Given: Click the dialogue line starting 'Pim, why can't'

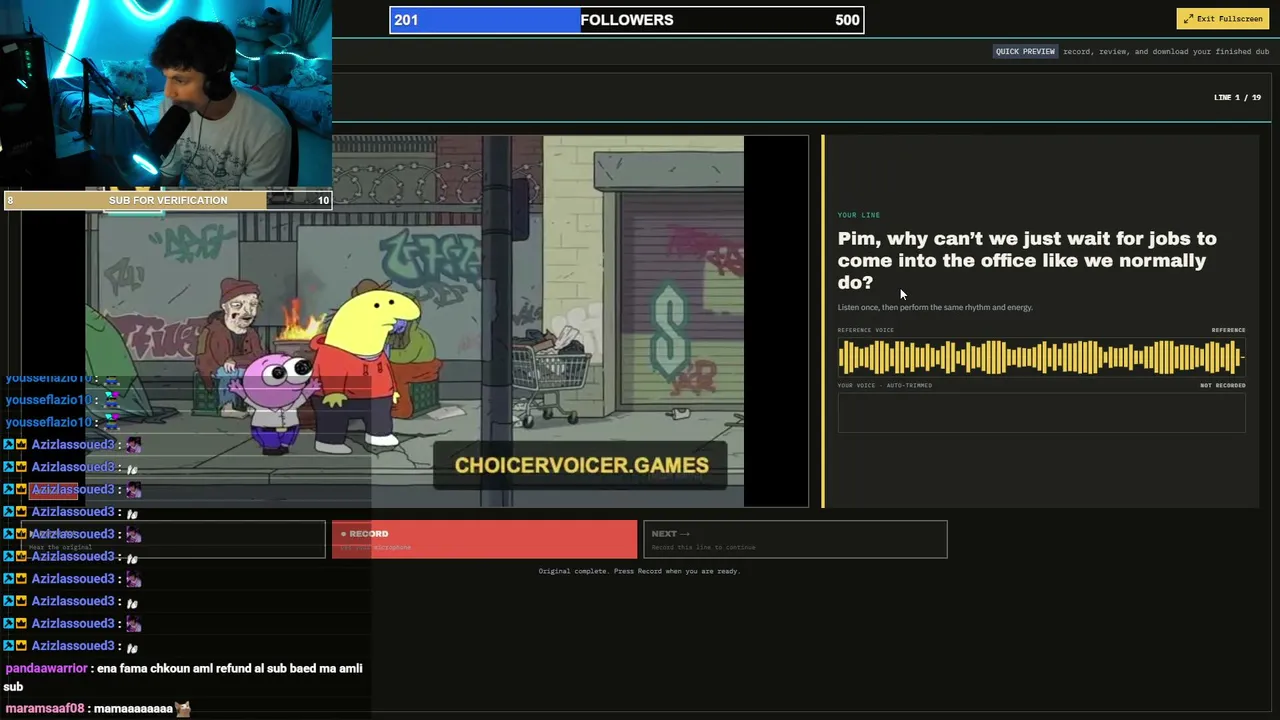Looking at the screenshot, I should pos(1027,260).
